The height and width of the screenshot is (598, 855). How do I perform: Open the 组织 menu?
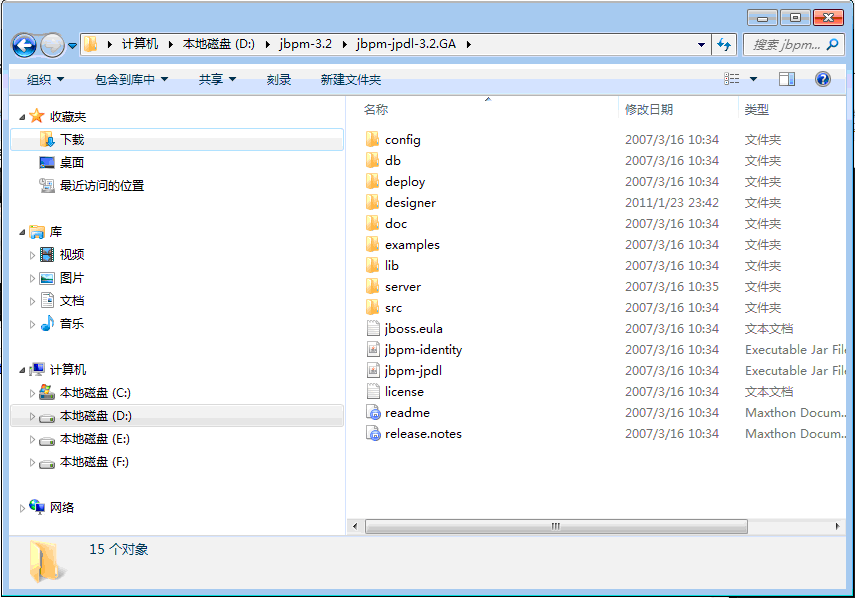pos(45,80)
